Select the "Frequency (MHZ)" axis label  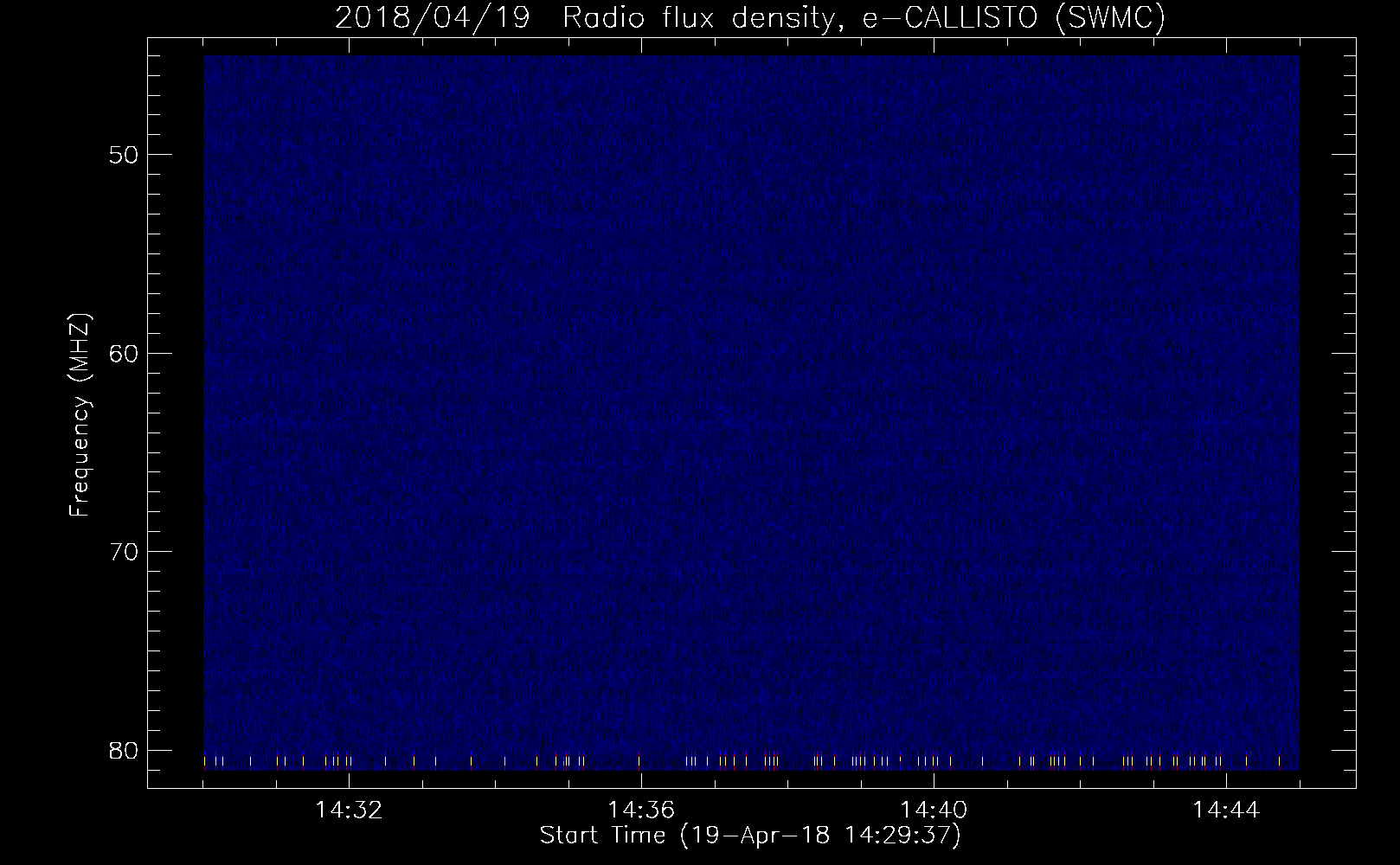(x=80, y=416)
